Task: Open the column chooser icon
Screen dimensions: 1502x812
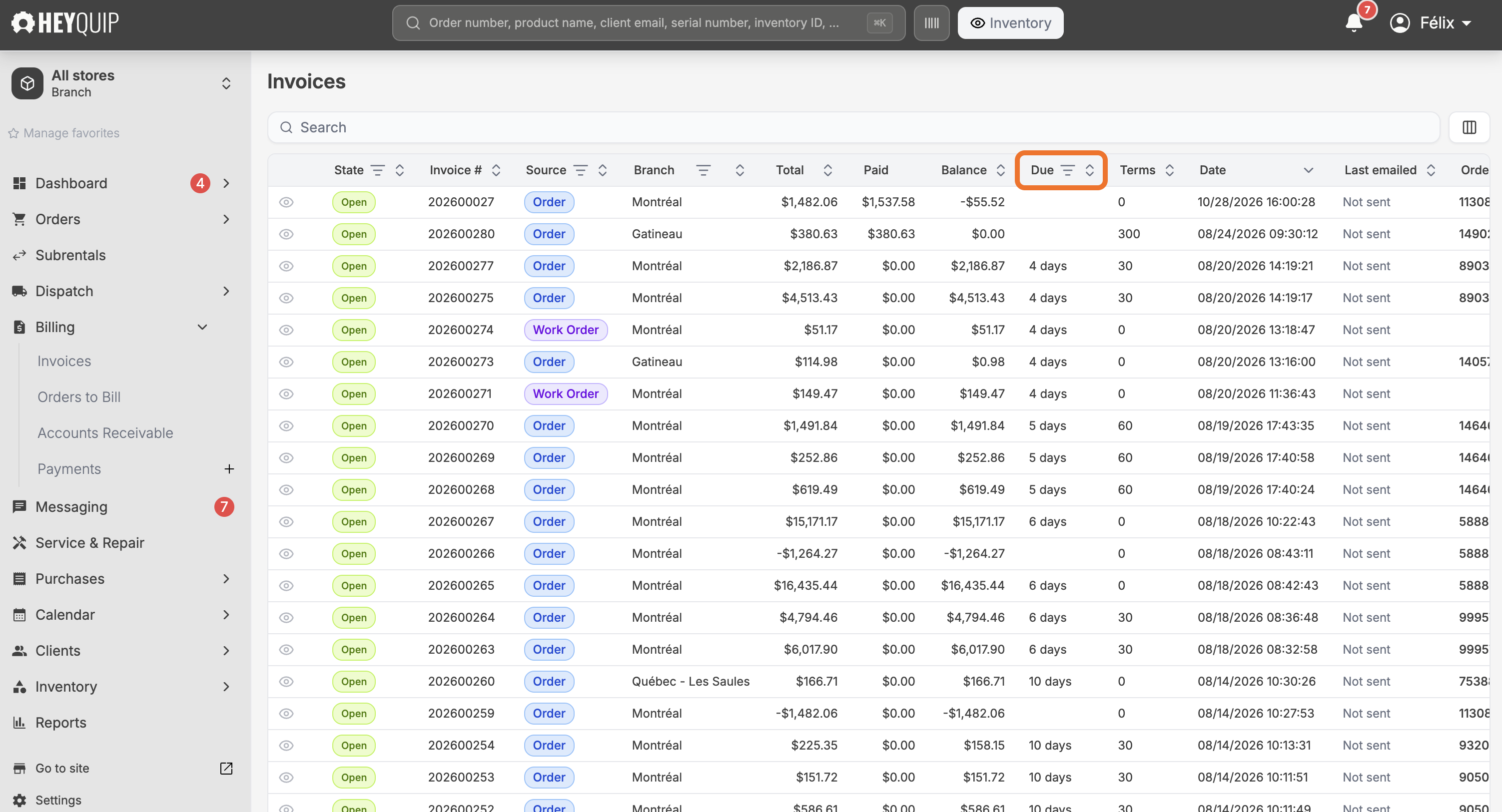Action: pos(1469,127)
